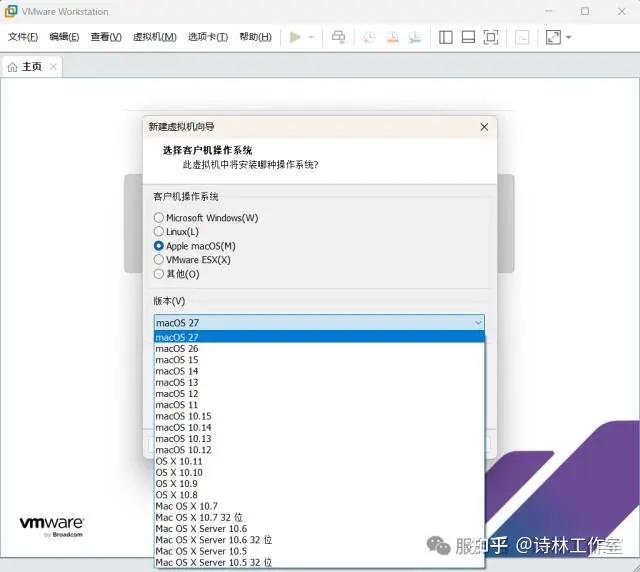This screenshot has height=572, width=640.
Task: Choose macOS 12 from version list
Action: point(319,394)
